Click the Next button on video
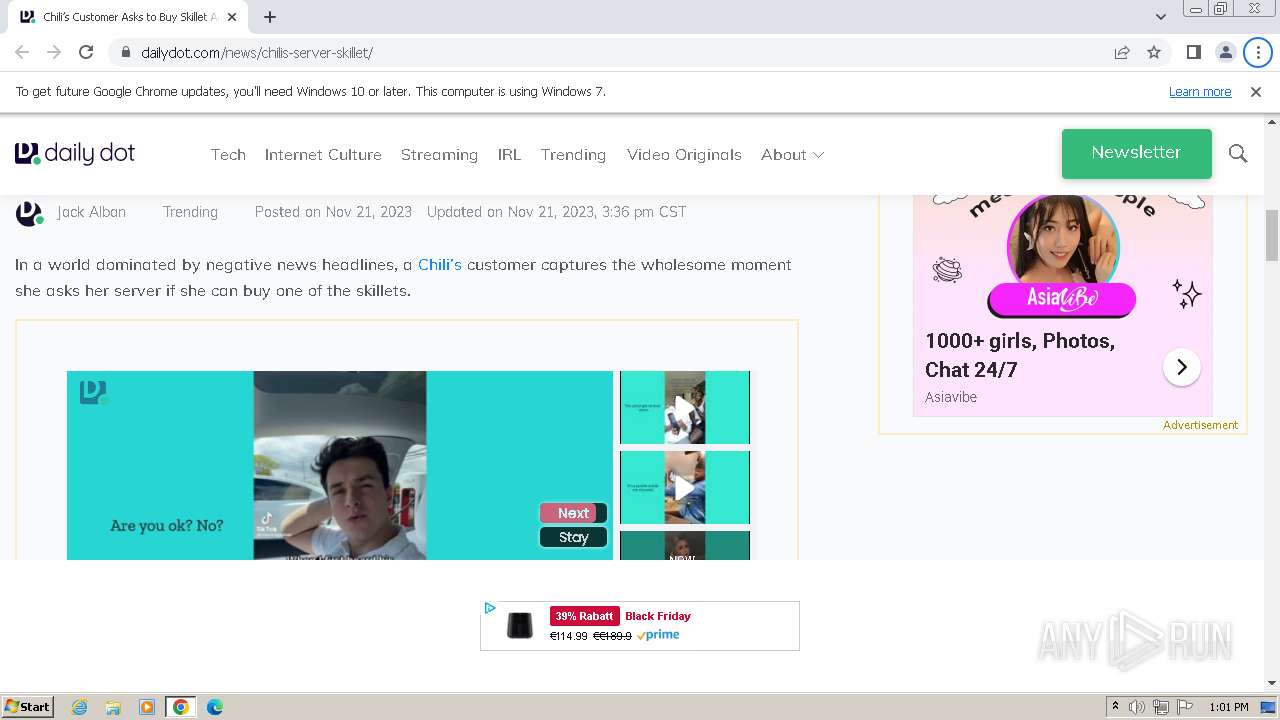 click(x=573, y=513)
